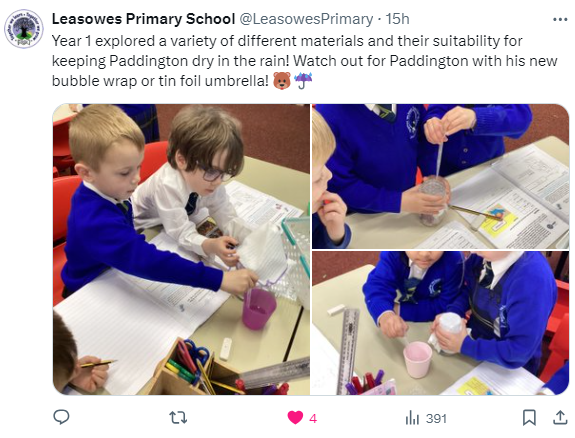This screenshot has width=575, height=438.
Task: Click the 391 views count
Action: click(436, 418)
